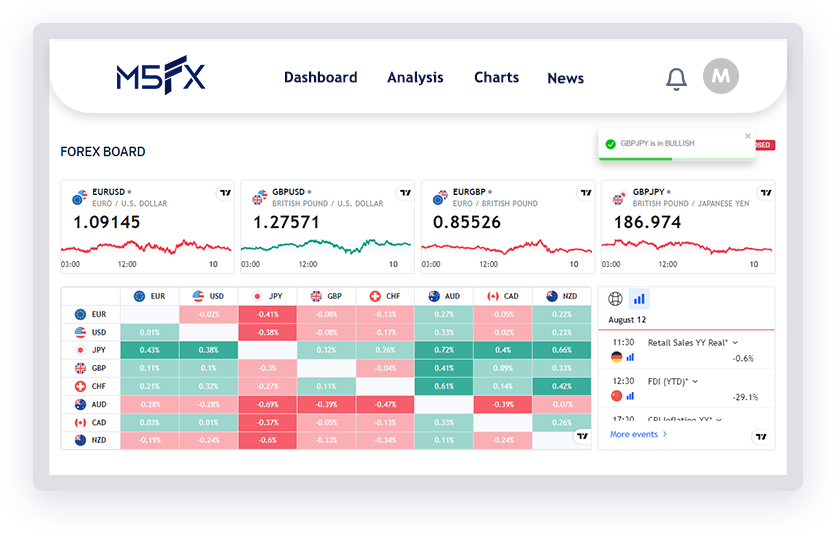Click TradingView logo on GBPJPY card

[x=765, y=193]
